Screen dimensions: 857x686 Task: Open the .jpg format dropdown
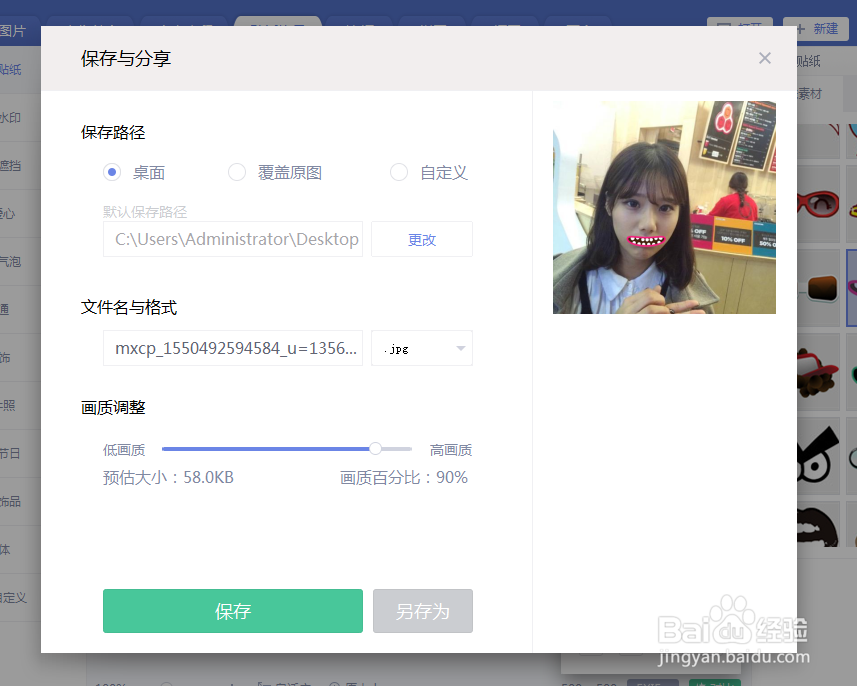[421, 348]
